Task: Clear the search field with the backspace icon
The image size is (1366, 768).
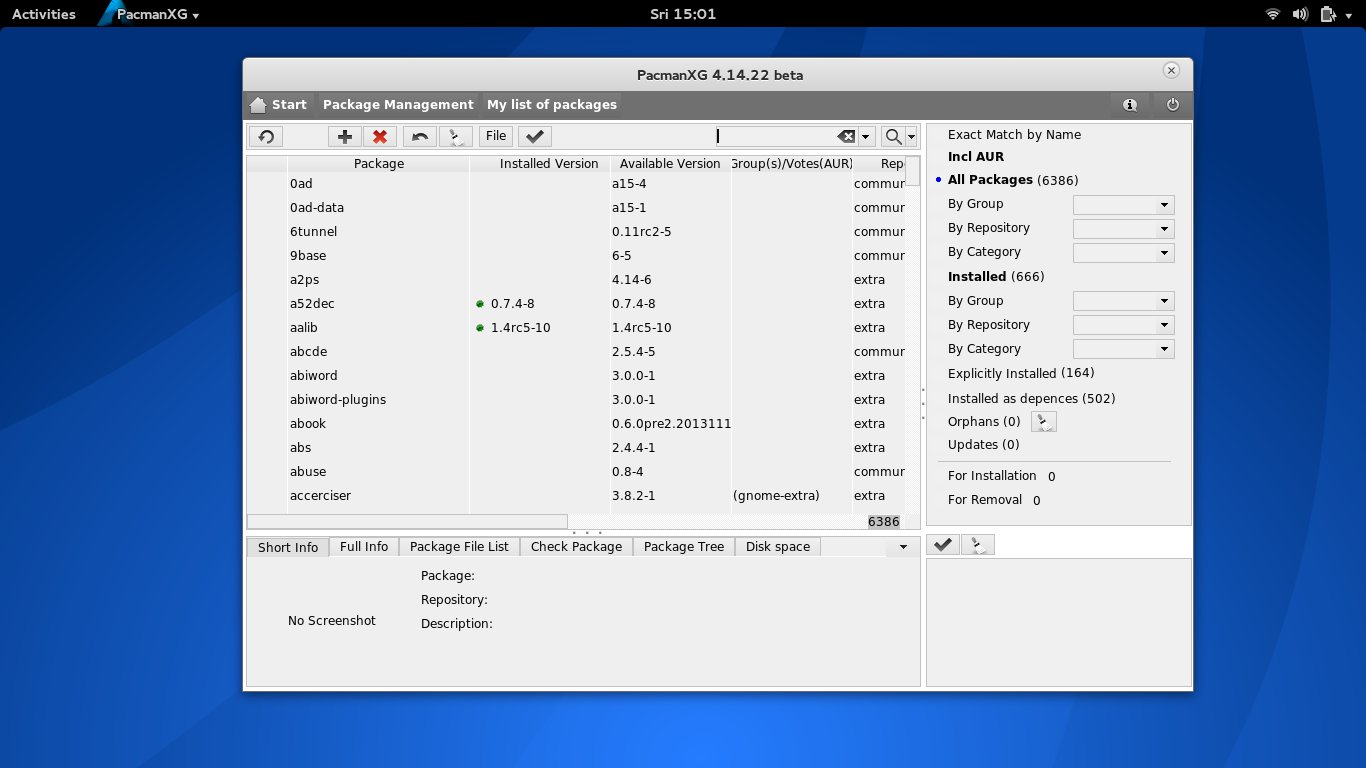Action: [x=846, y=137]
